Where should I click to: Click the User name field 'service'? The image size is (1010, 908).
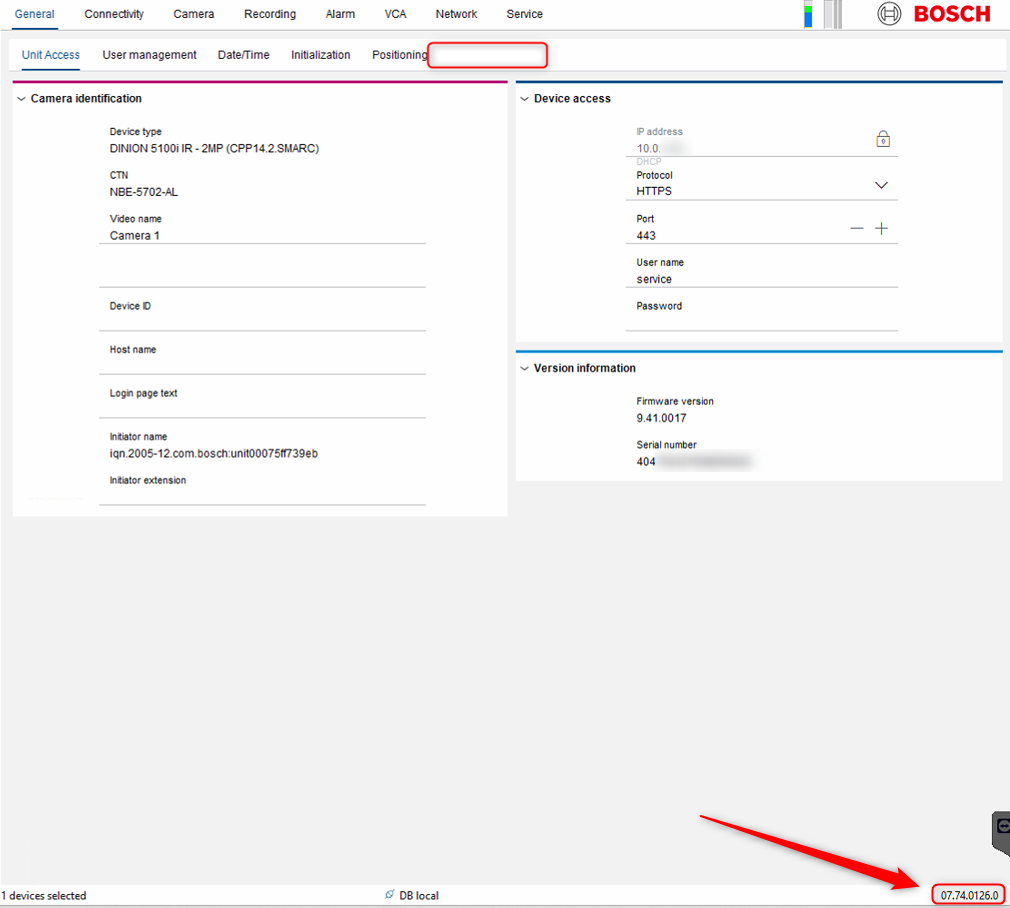click(761, 279)
